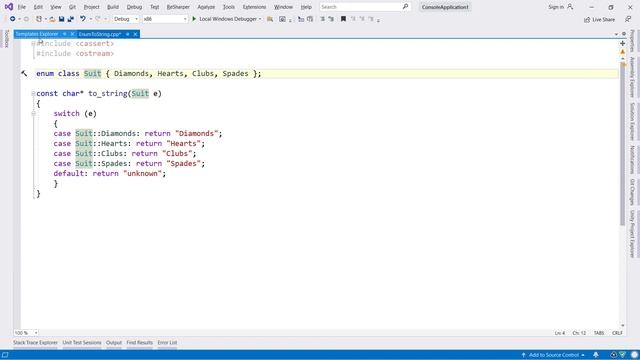The height and width of the screenshot is (360, 640).
Task: Close the Templates Explorer tab
Action: pos(72,34)
